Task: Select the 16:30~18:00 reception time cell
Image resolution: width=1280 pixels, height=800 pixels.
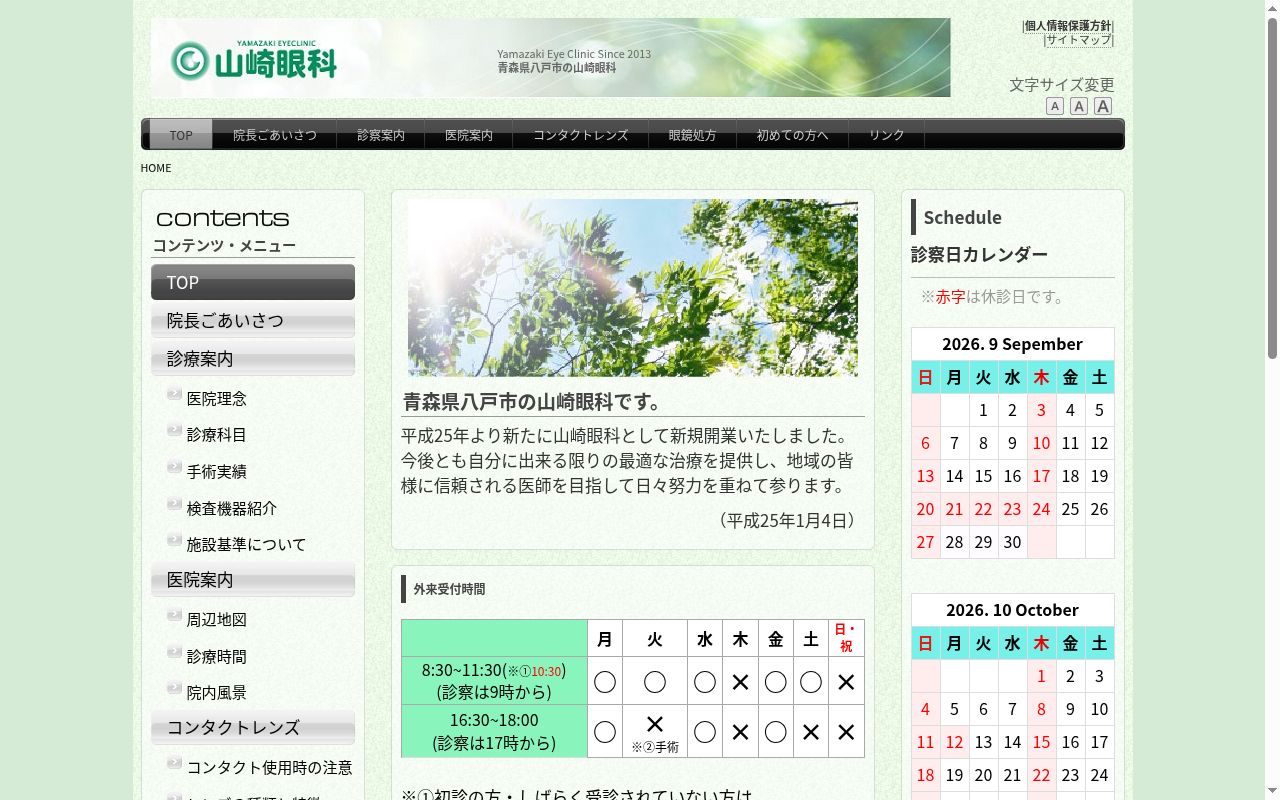Action: tap(494, 731)
